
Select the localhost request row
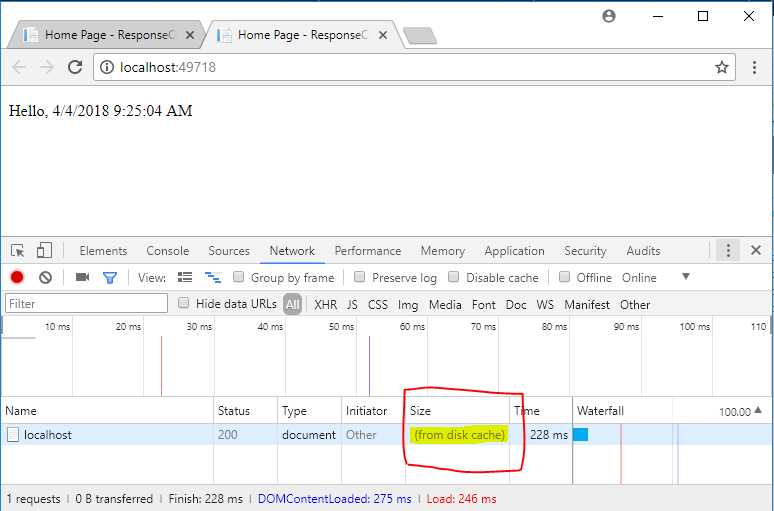[385, 434]
